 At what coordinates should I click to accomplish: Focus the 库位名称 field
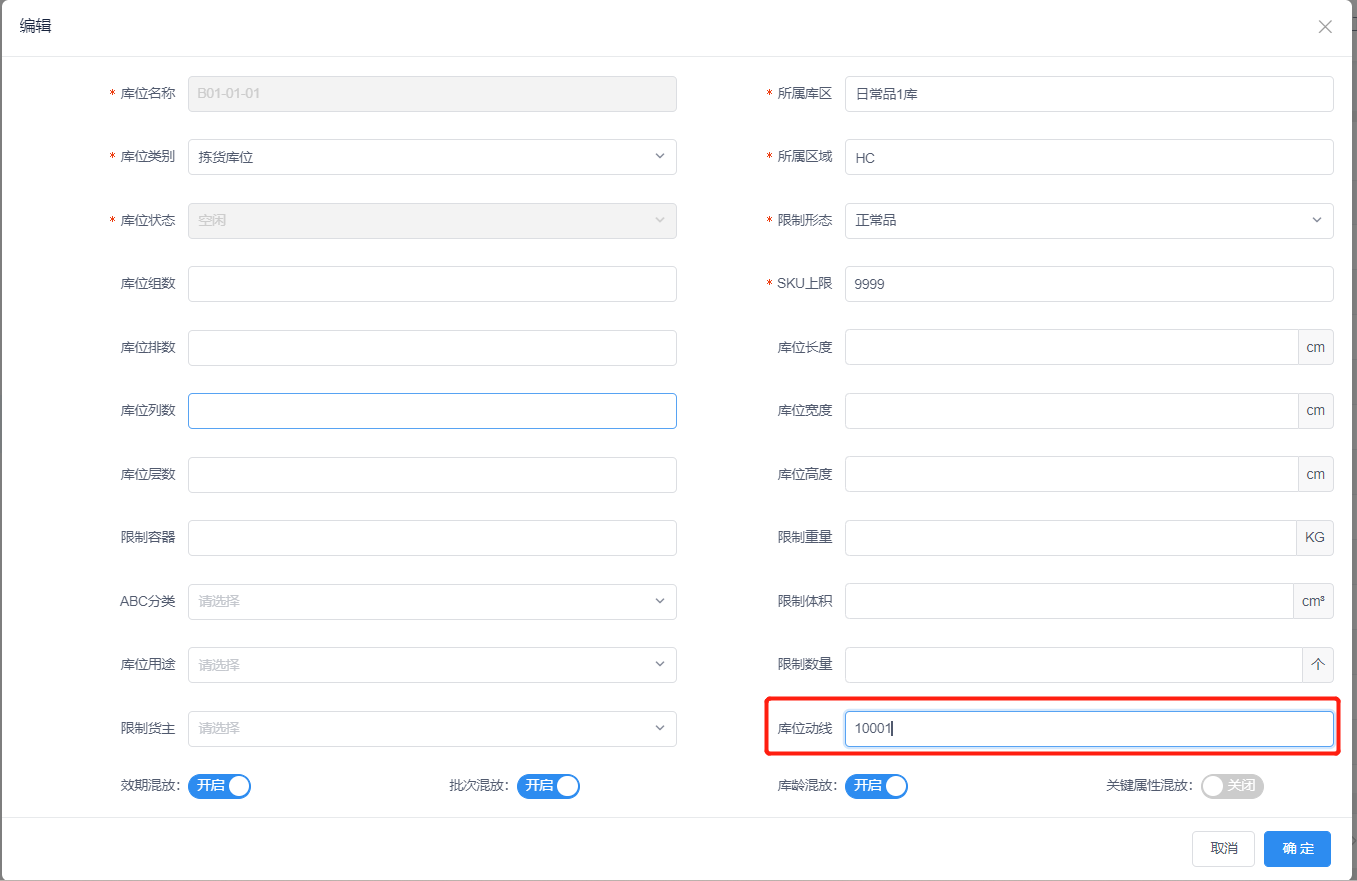pos(432,94)
